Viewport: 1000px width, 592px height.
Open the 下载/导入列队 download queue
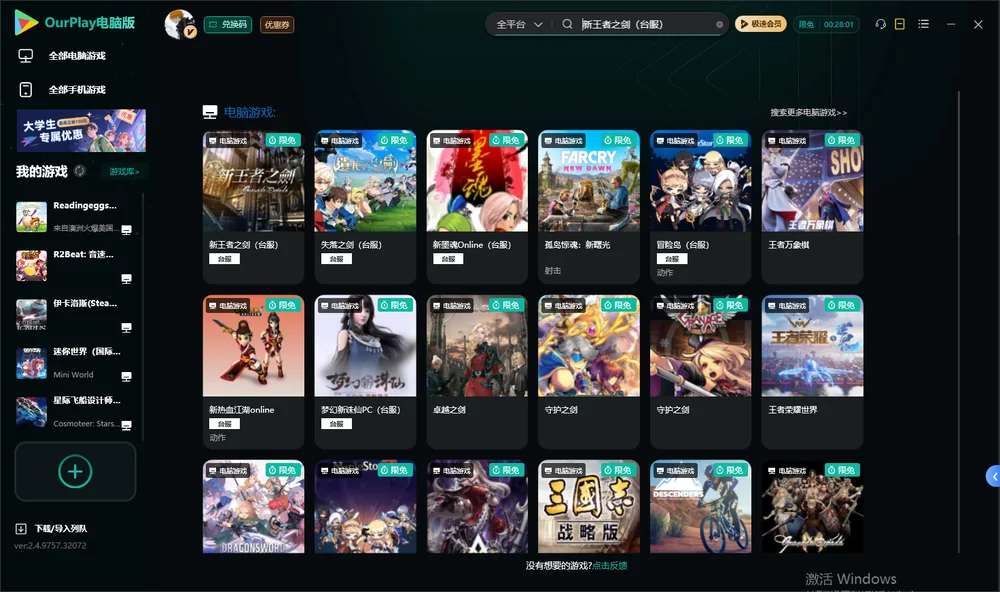51,528
